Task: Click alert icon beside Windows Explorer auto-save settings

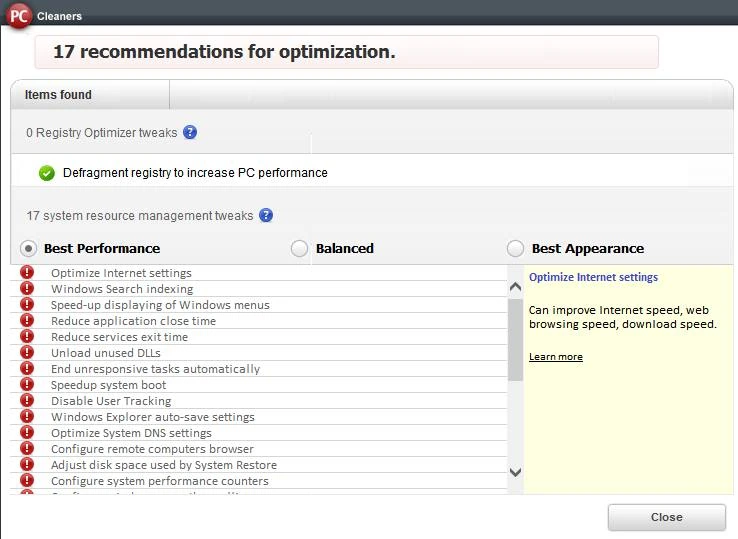Action: point(27,416)
